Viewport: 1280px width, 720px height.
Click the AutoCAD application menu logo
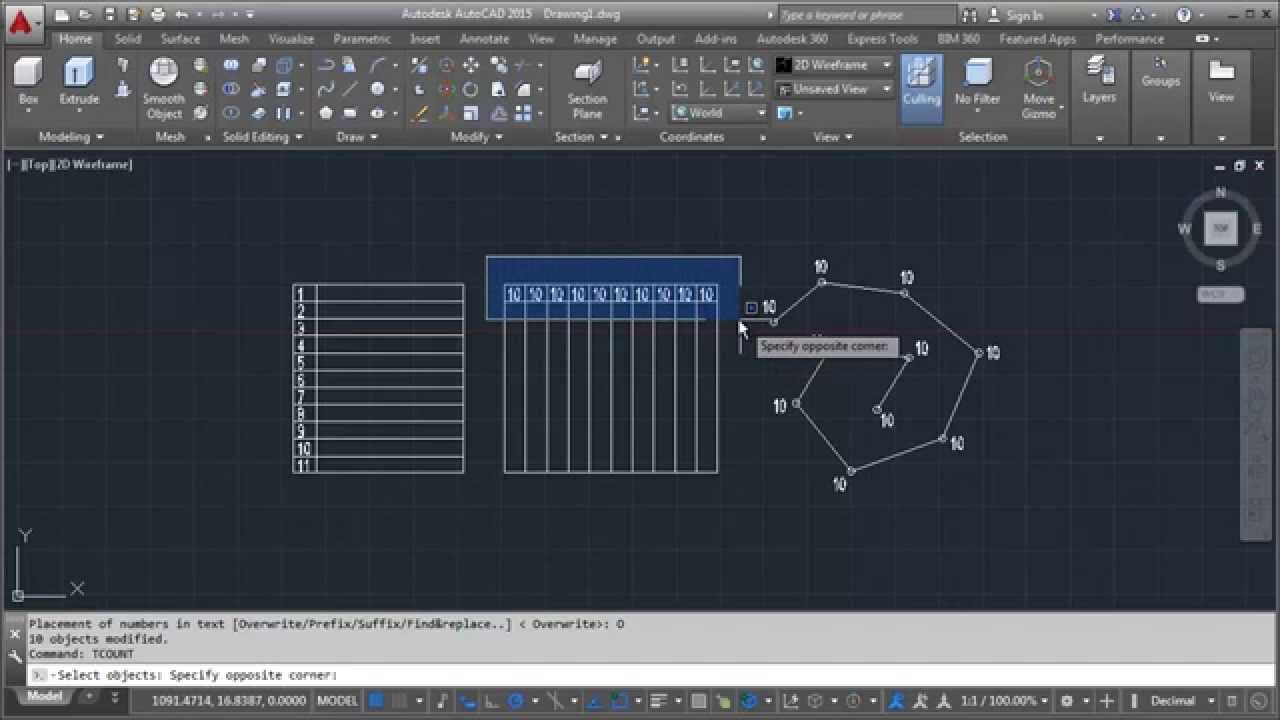[22, 19]
